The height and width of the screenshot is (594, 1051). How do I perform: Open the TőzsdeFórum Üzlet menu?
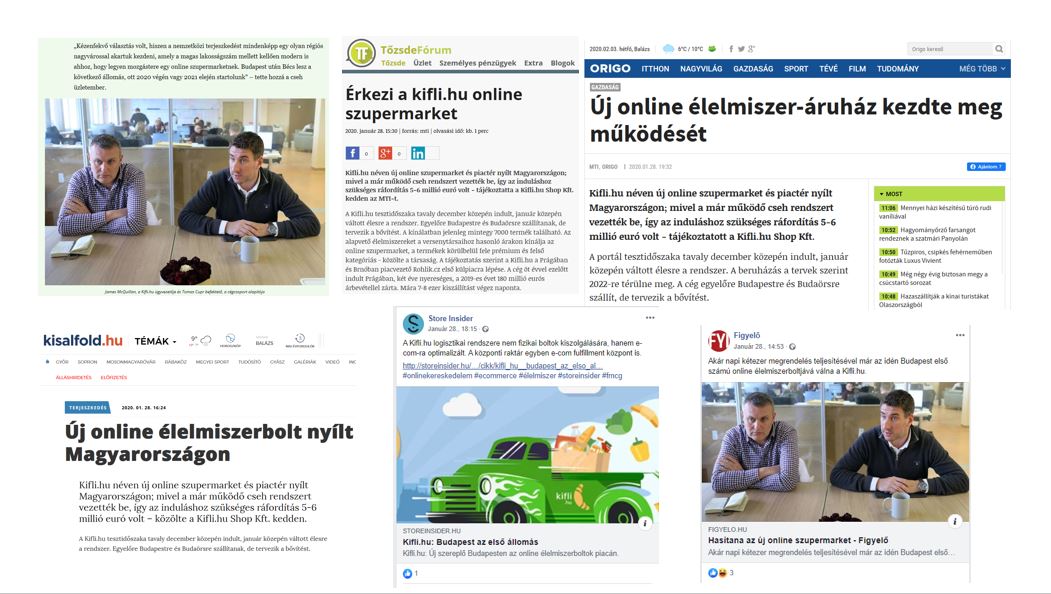pyautogui.click(x=422, y=63)
